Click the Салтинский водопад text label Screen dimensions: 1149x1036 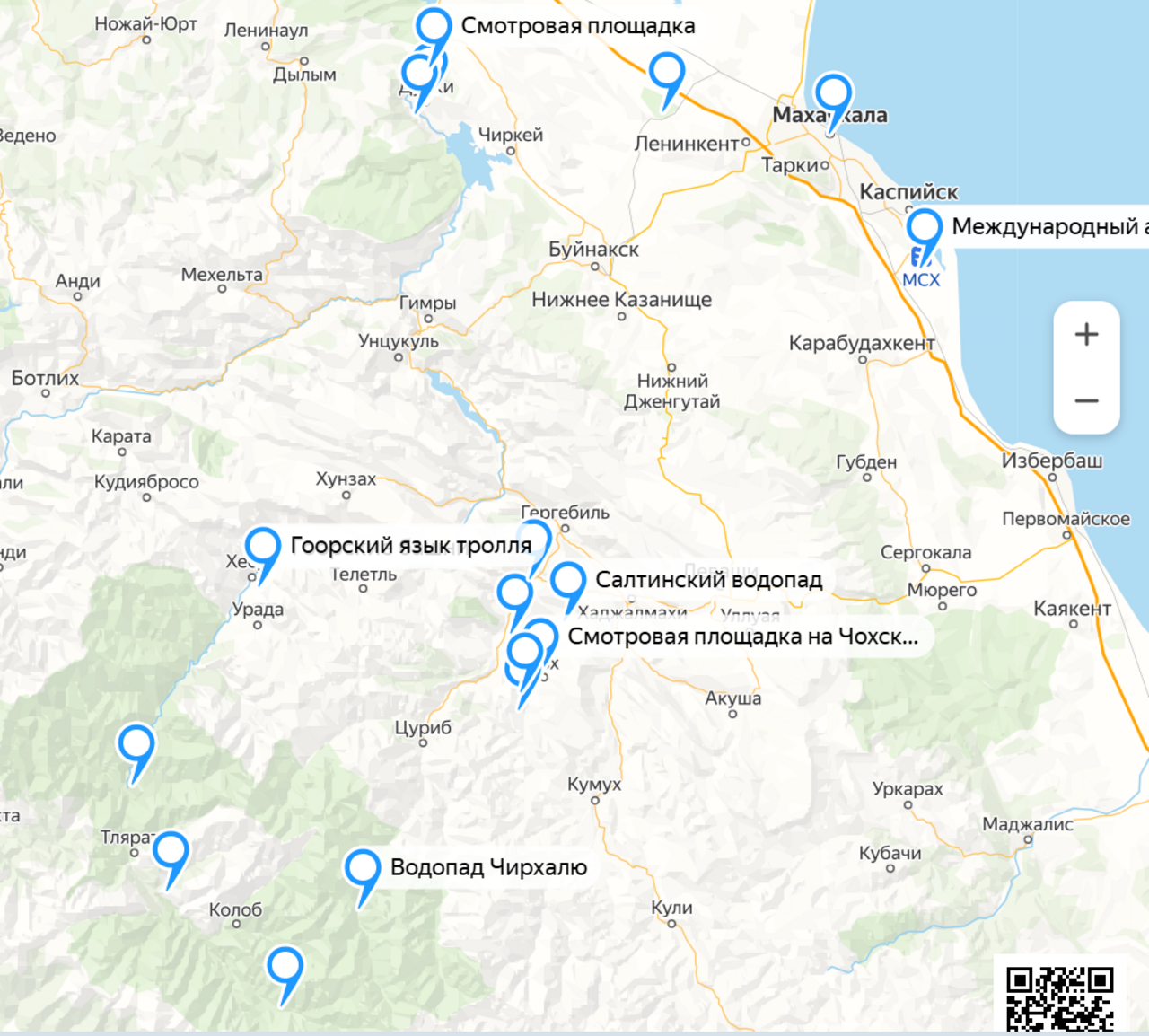[708, 580]
